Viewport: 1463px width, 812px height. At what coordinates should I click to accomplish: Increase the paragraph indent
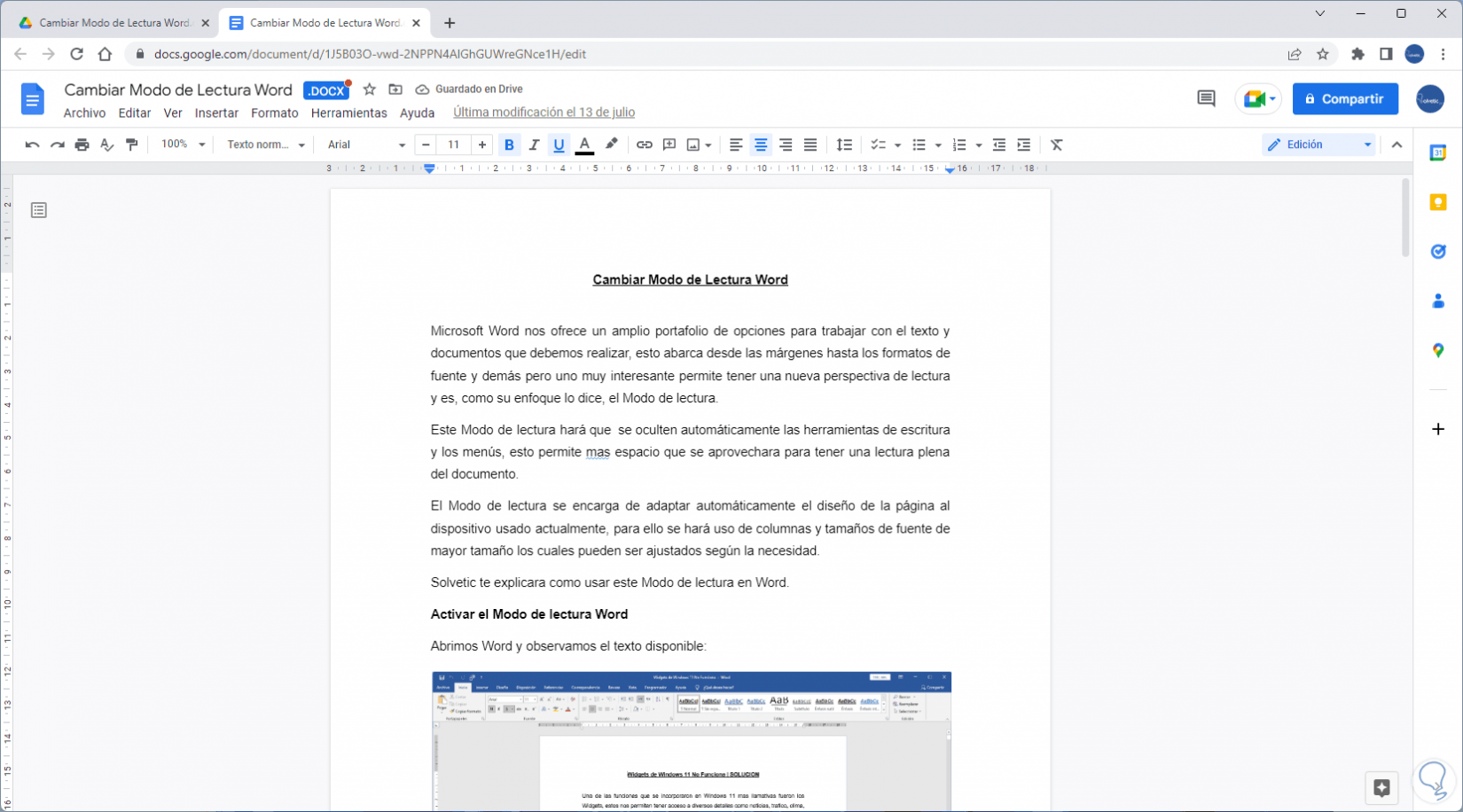1024,144
